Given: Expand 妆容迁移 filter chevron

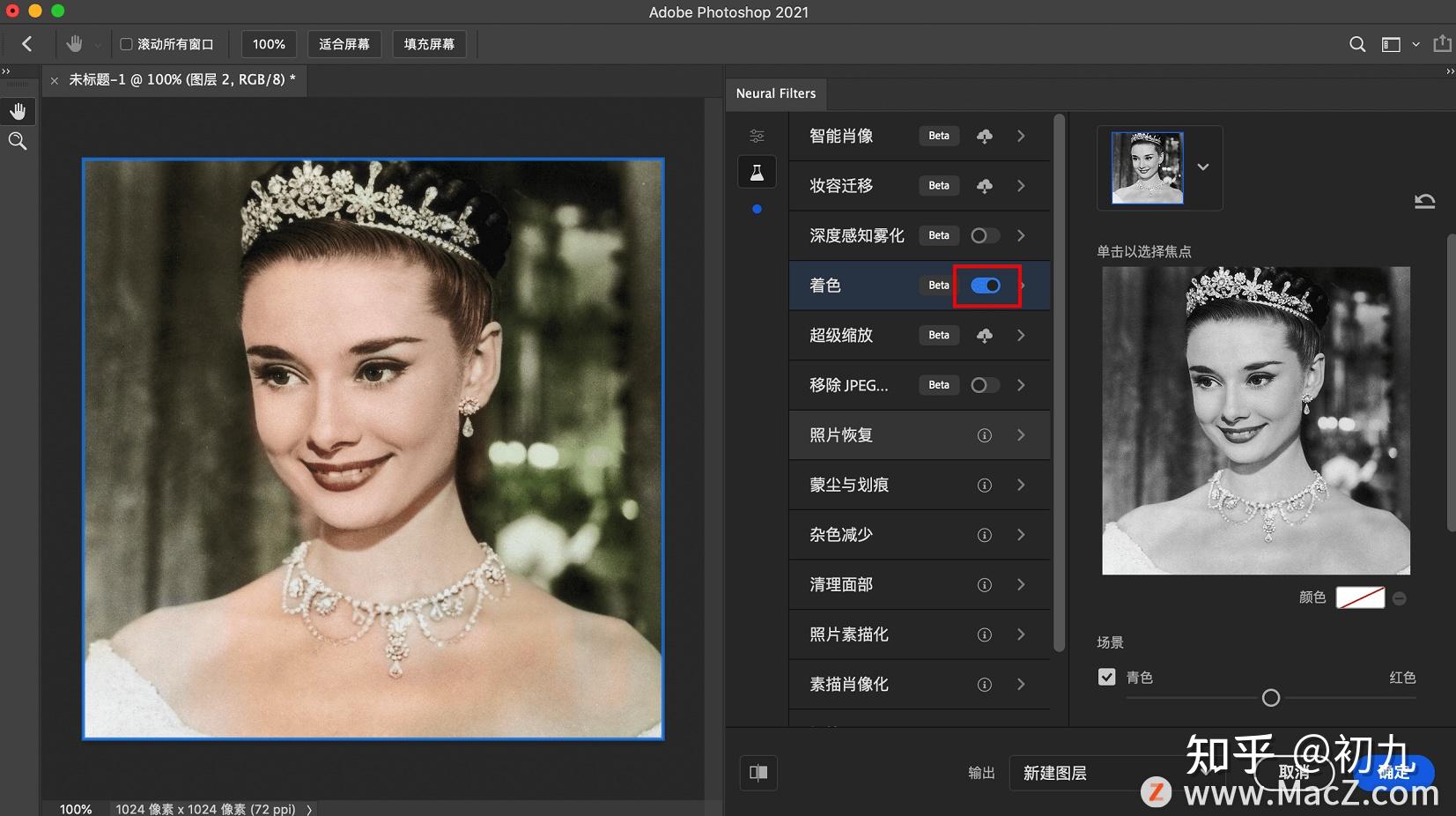Looking at the screenshot, I should coord(1021,186).
